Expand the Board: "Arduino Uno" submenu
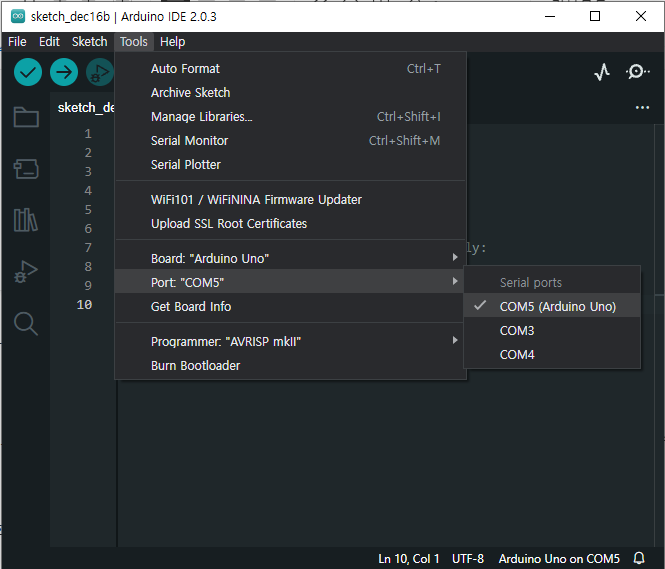 pos(291,258)
